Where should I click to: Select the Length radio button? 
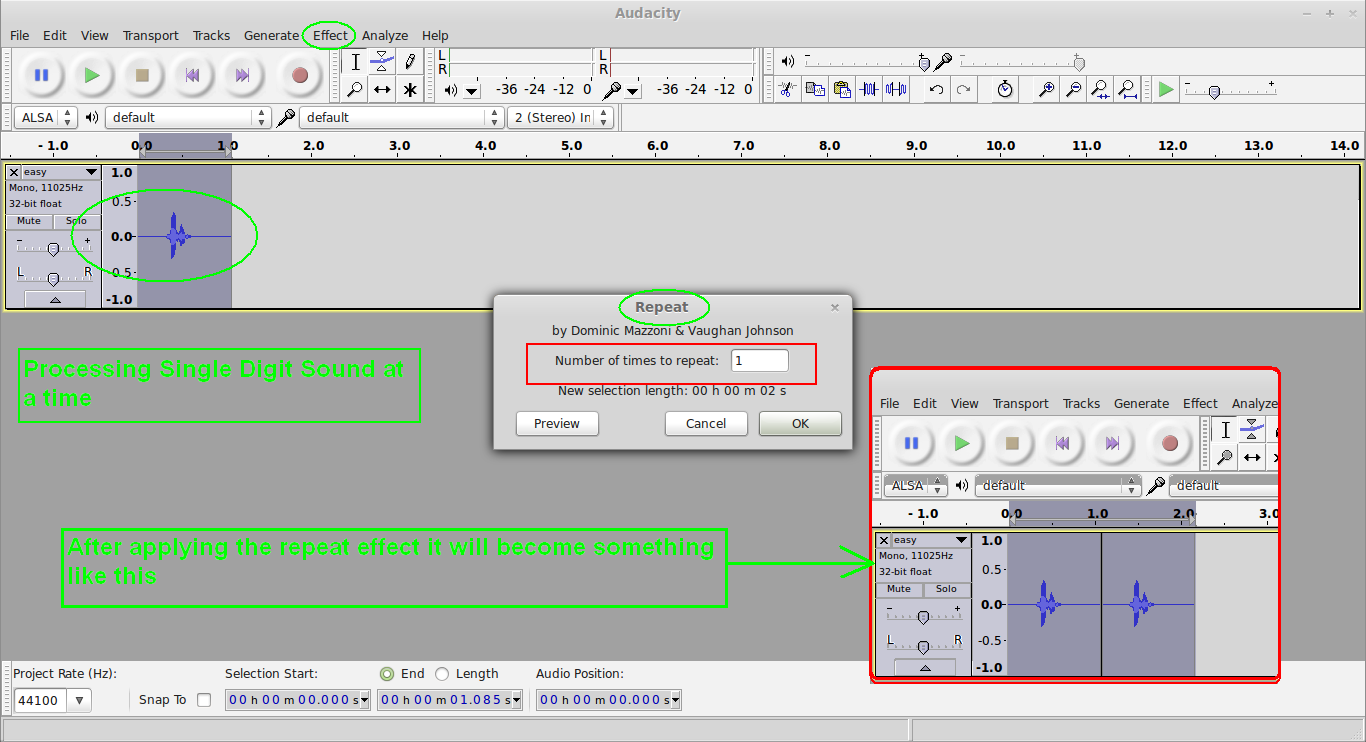coord(442,674)
